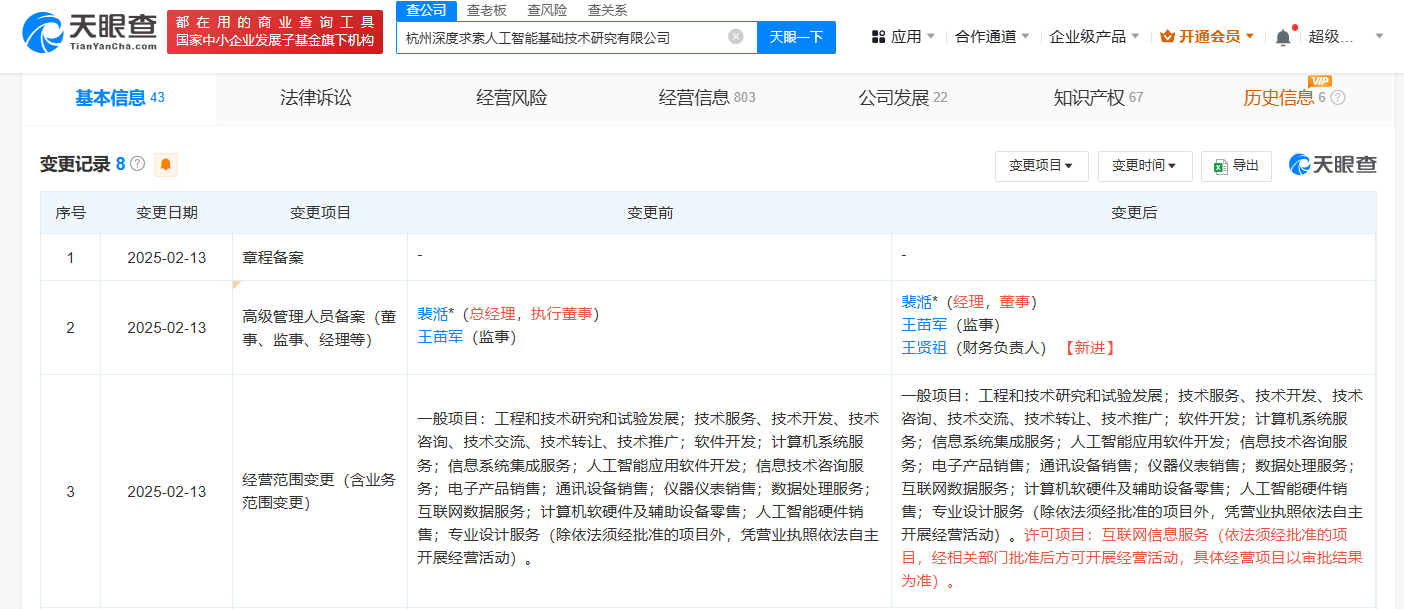Switch to the 法律诉讼 tab
The width and height of the screenshot is (1404, 609).
(315, 98)
